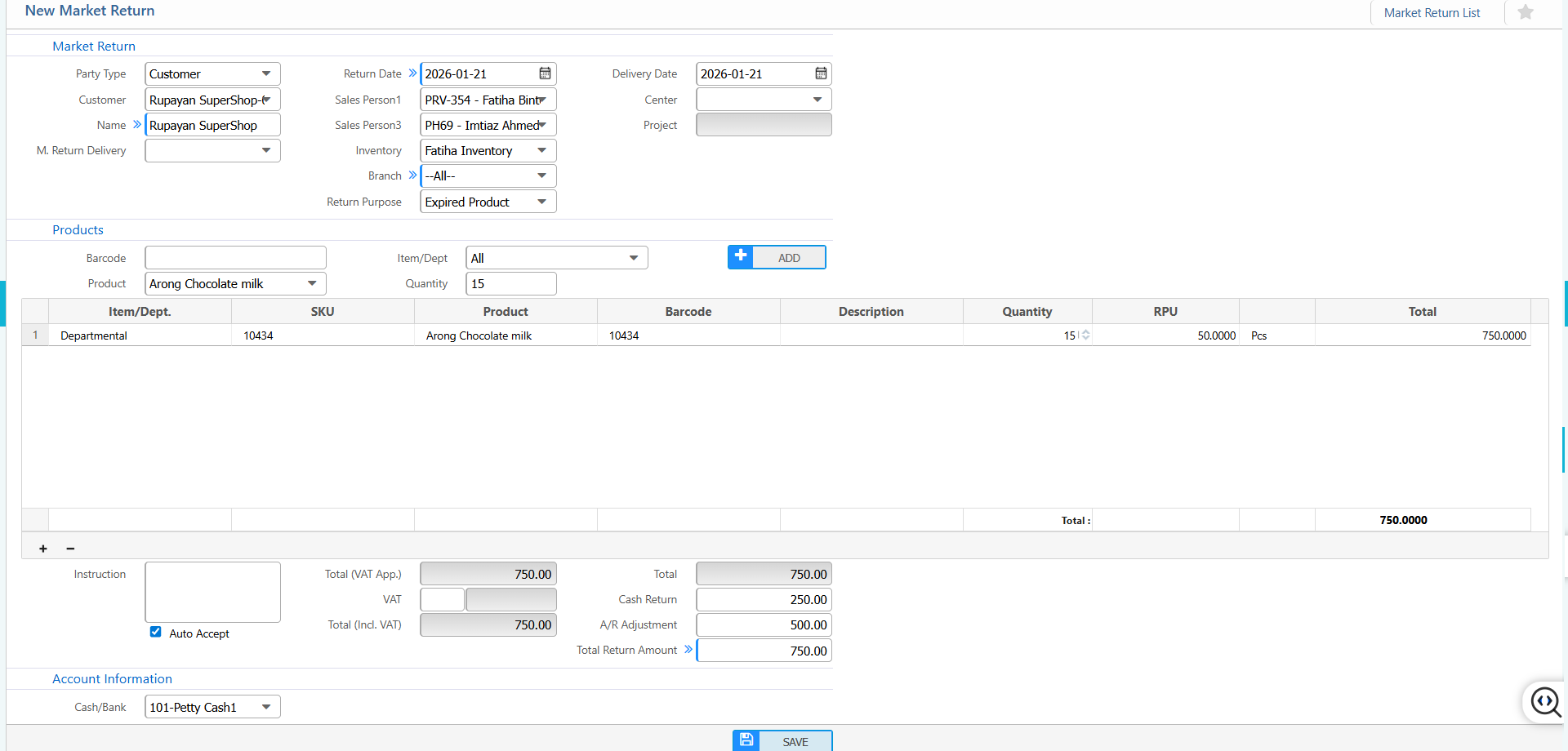Screen dimensions: 1568x751
Task: Open the Inventory dropdown
Action: [541, 151]
